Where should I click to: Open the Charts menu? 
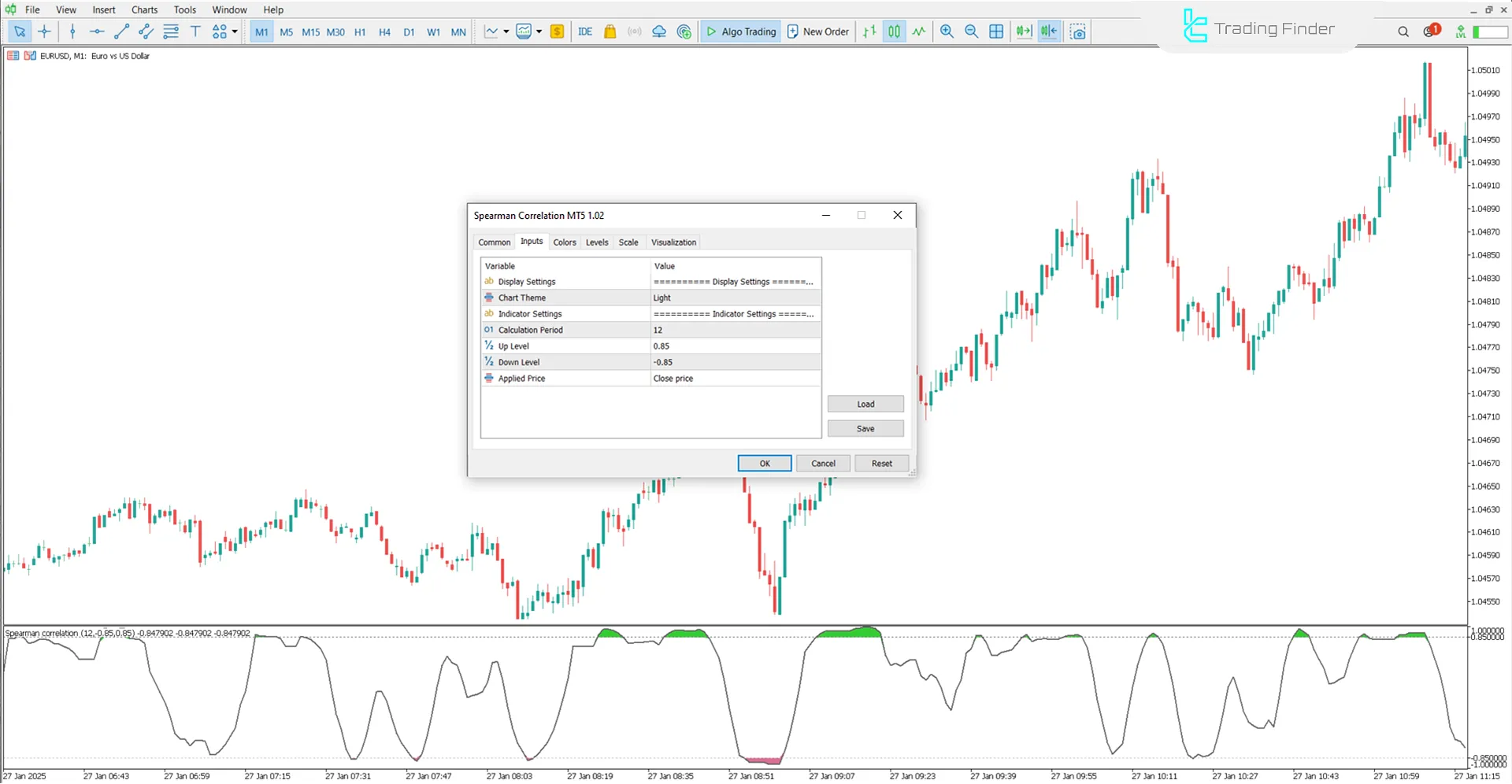click(x=144, y=9)
